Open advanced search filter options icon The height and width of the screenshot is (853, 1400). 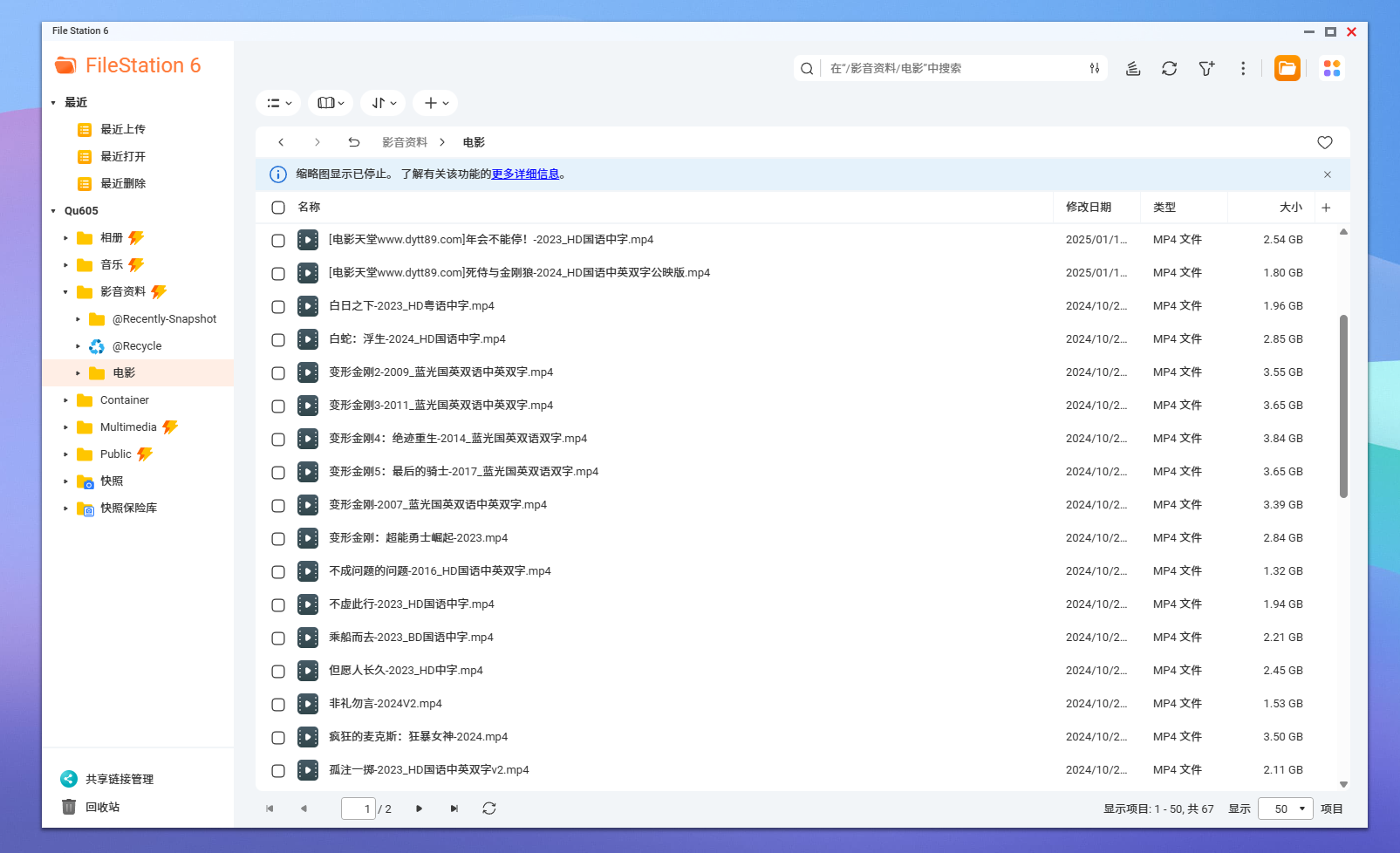1094,68
